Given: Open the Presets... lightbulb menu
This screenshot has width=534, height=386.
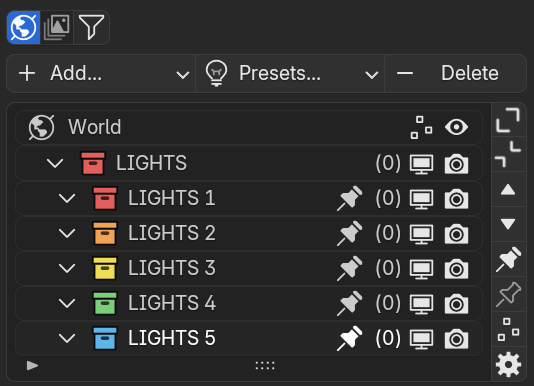Looking at the screenshot, I should point(290,73).
